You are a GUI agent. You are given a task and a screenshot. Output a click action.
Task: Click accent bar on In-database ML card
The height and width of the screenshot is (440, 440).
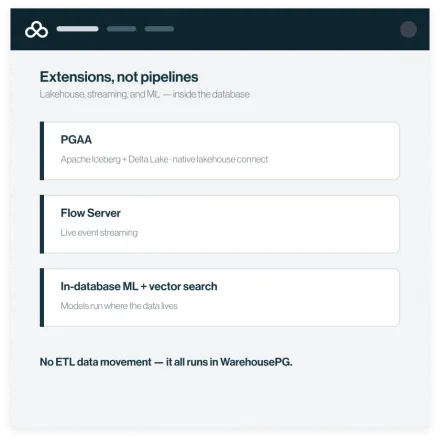tap(42, 297)
